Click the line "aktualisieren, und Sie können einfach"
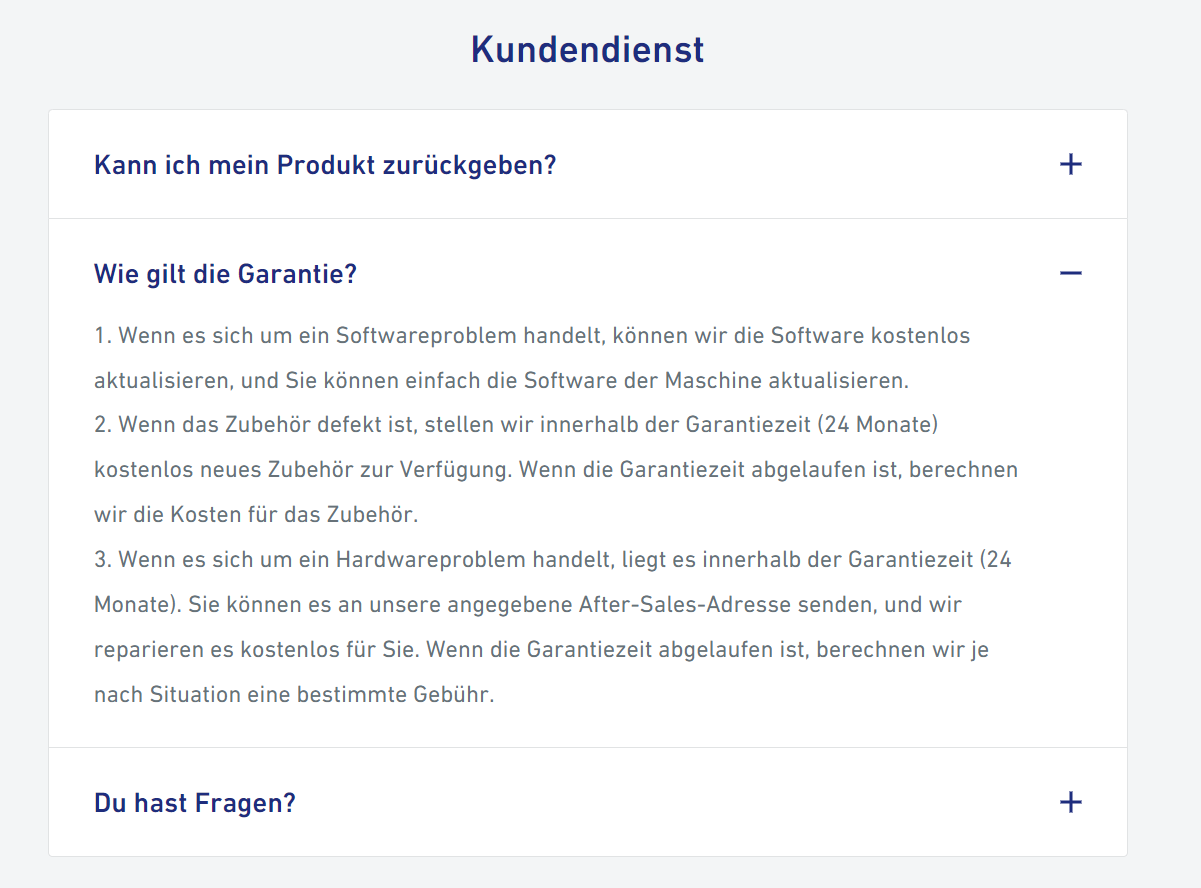Screen dimensions: 1201x888 pos(500,380)
